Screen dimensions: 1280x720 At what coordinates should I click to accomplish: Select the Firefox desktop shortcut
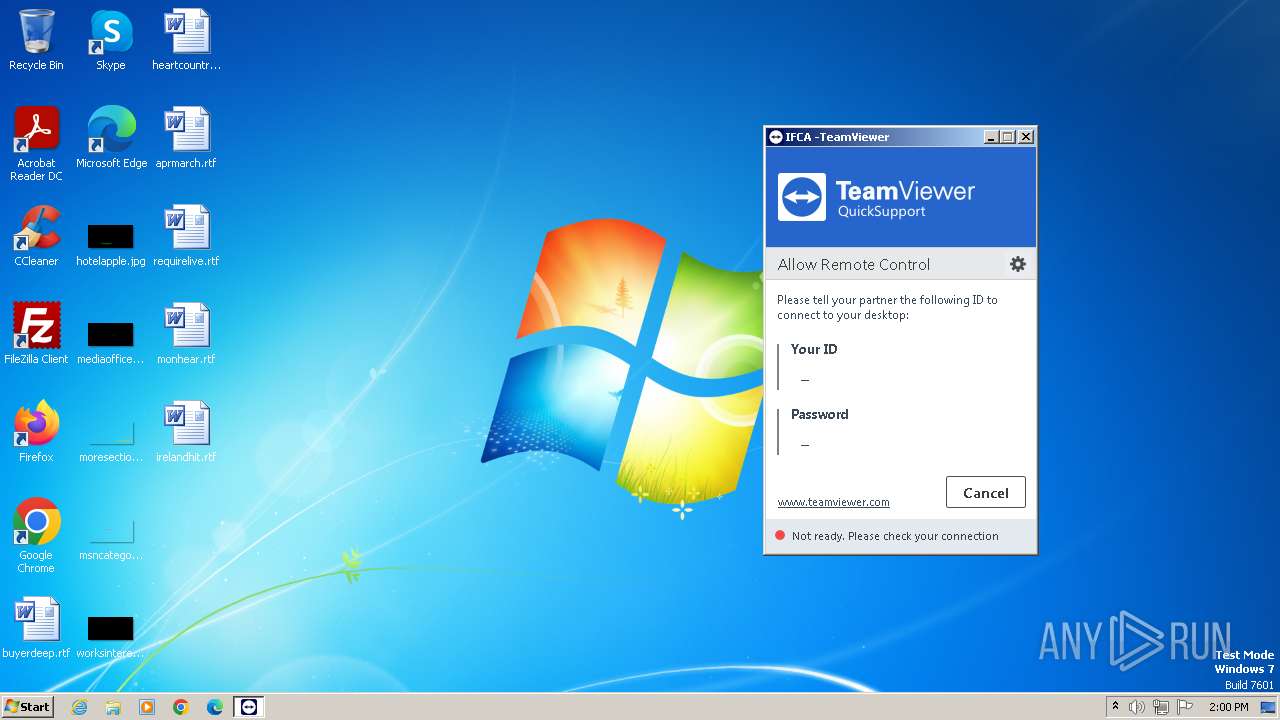[36, 432]
